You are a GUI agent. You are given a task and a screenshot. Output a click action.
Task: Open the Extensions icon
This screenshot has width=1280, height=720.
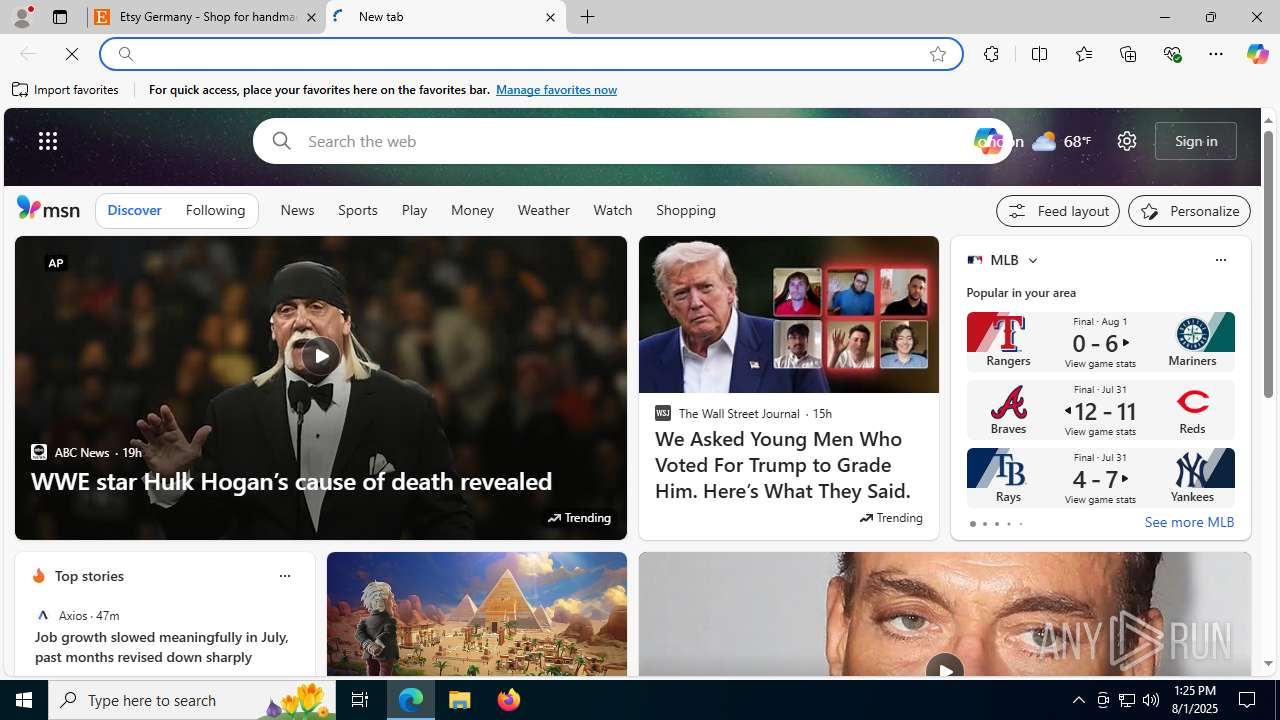click(x=991, y=54)
